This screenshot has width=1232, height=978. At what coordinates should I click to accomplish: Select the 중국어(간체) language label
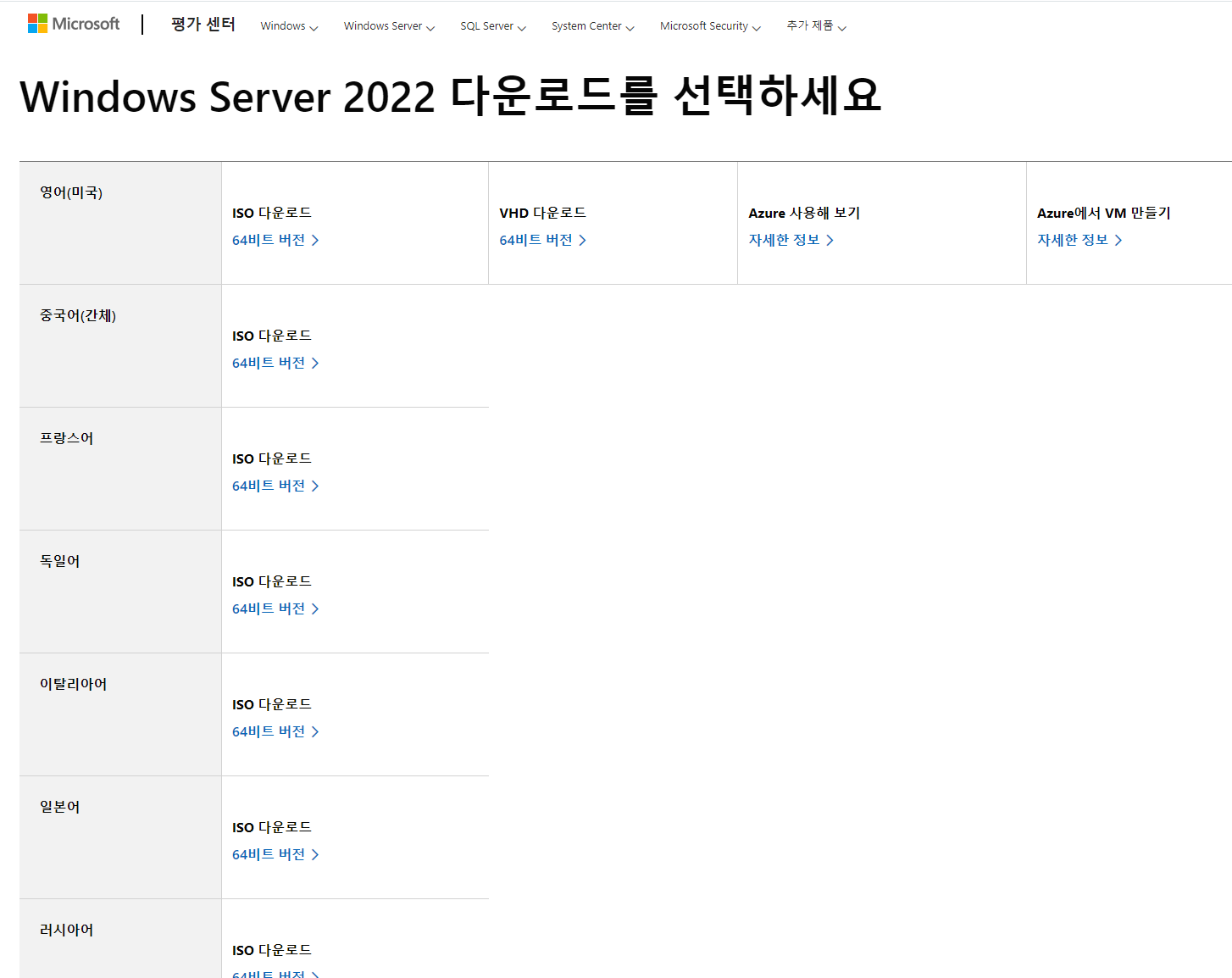78,315
